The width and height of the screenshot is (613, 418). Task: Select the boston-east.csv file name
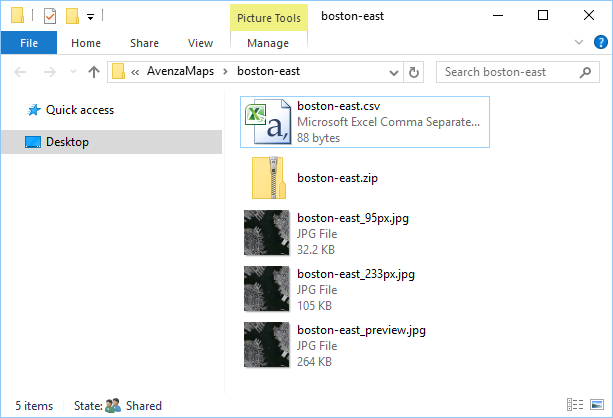339,106
